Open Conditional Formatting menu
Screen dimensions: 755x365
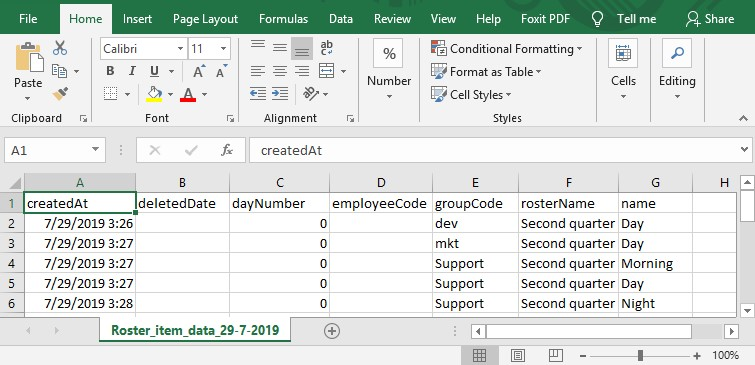[x=507, y=49]
